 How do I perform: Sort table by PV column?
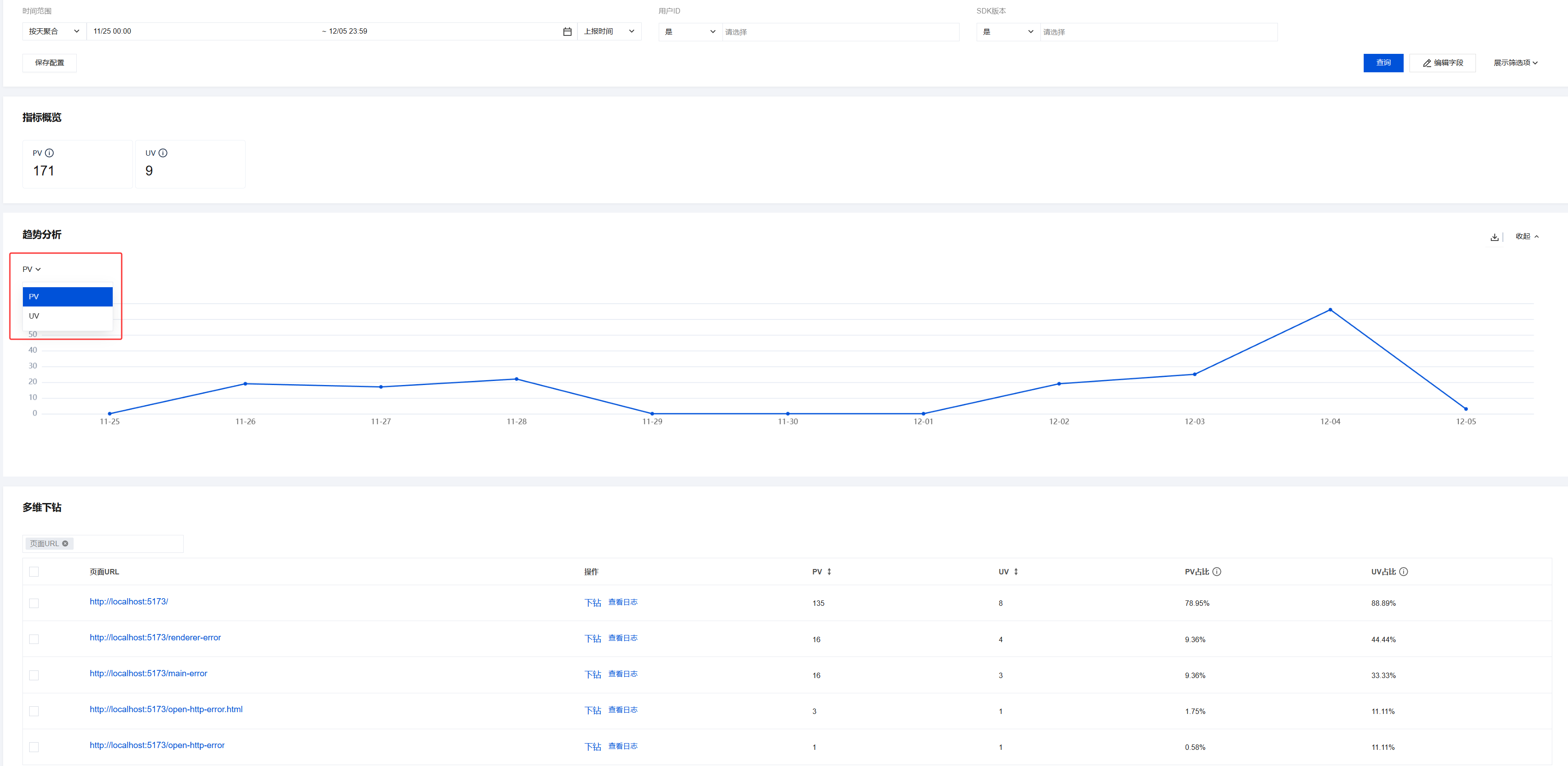click(828, 572)
